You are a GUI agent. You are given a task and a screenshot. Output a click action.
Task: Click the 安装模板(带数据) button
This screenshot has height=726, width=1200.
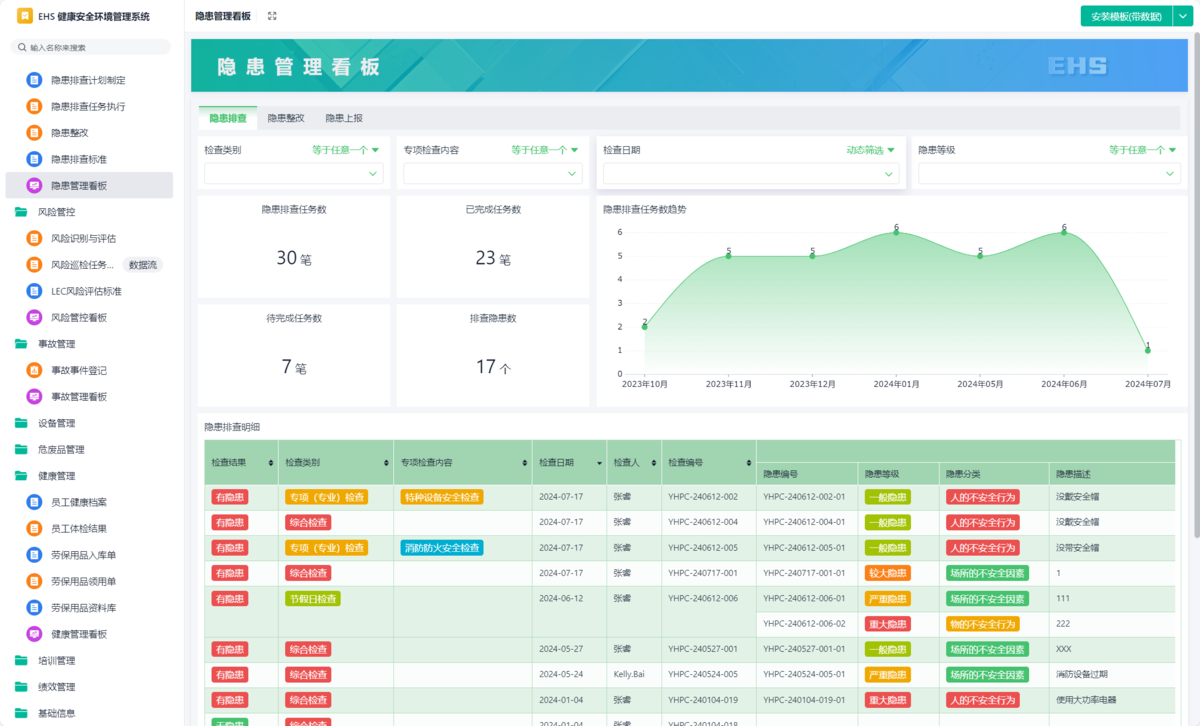[x=1125, y=16]
